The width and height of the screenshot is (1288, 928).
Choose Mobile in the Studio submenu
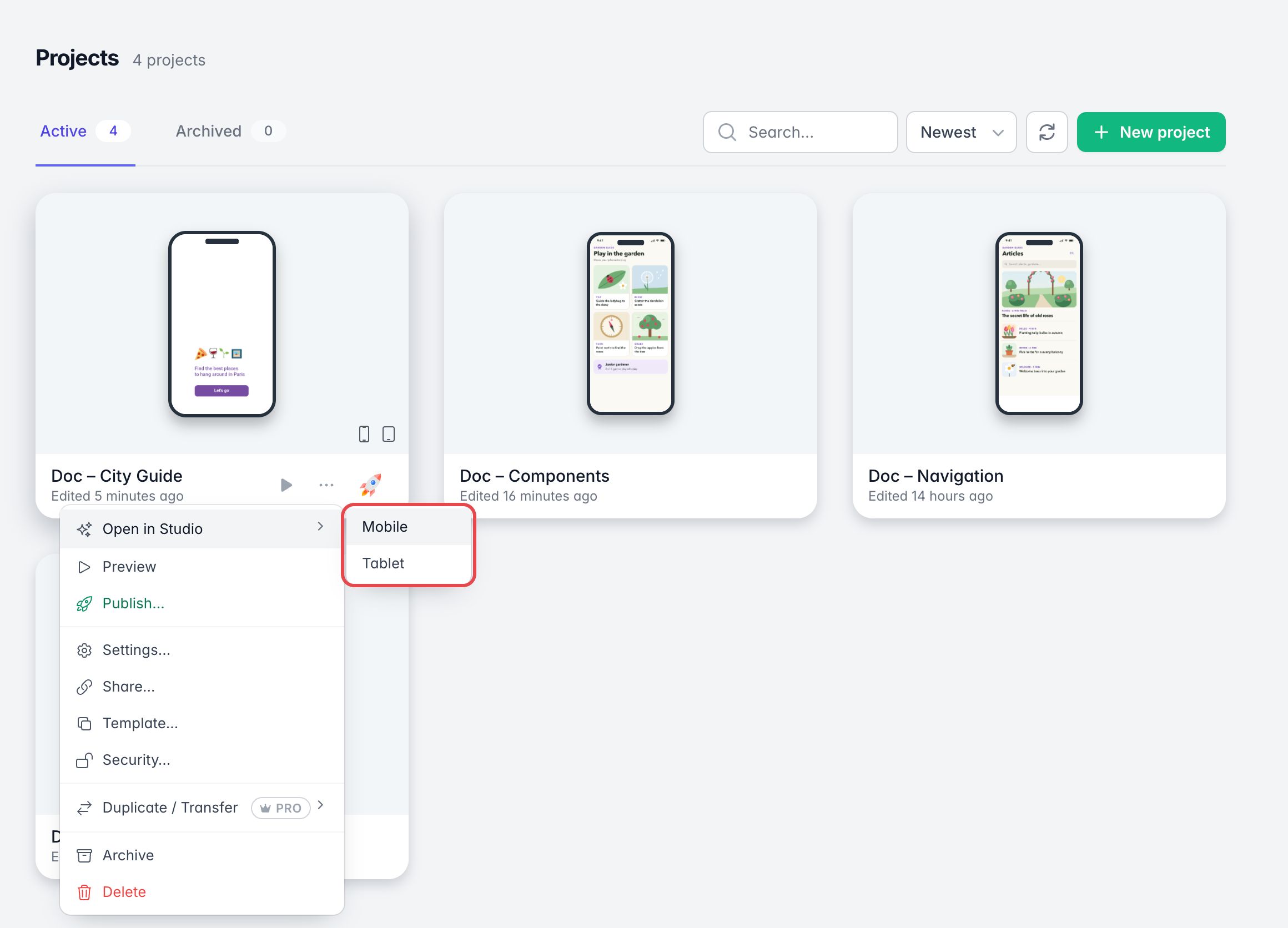[x=408, y=527]
